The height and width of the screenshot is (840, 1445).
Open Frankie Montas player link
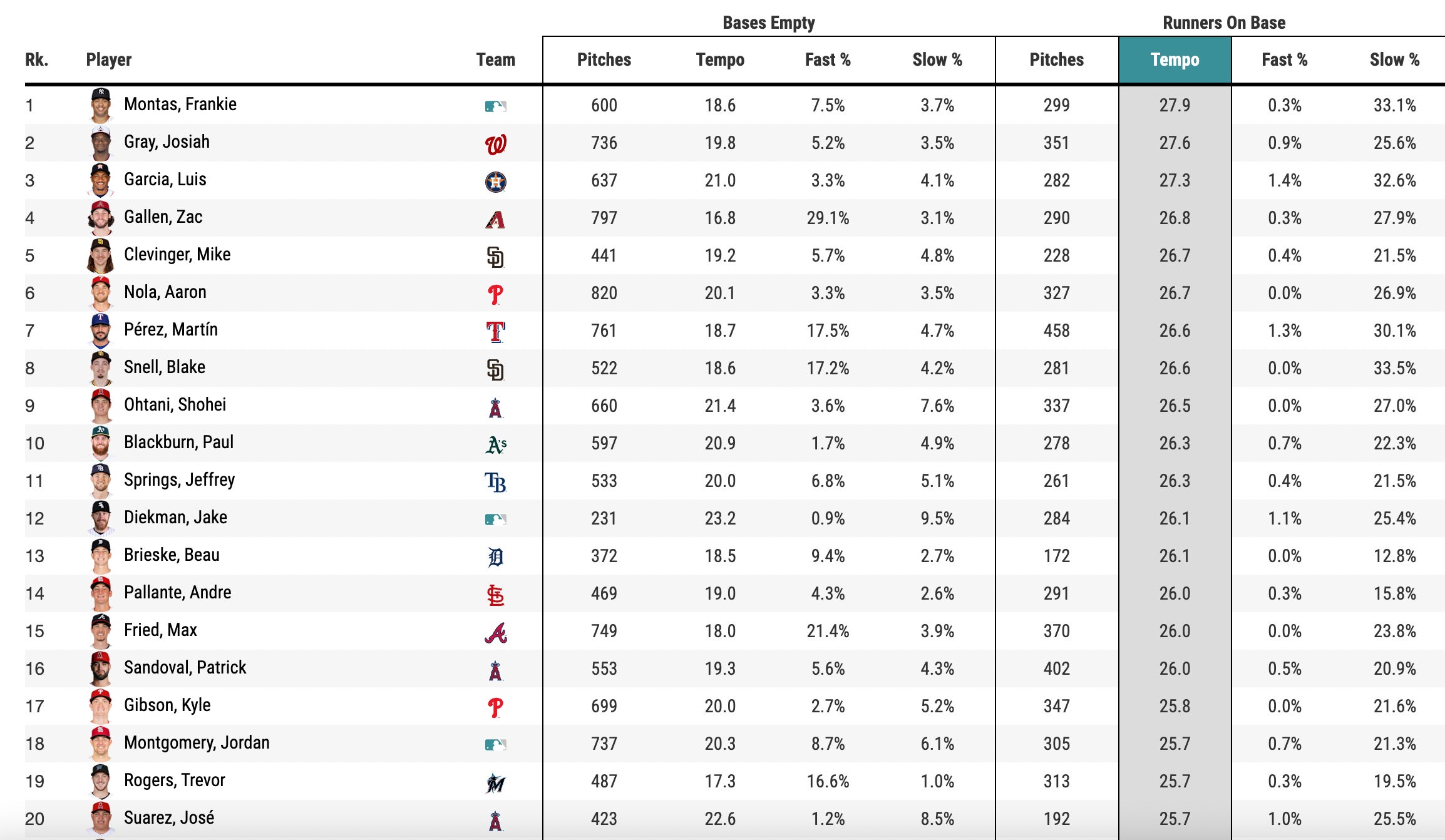pos(180,105)
